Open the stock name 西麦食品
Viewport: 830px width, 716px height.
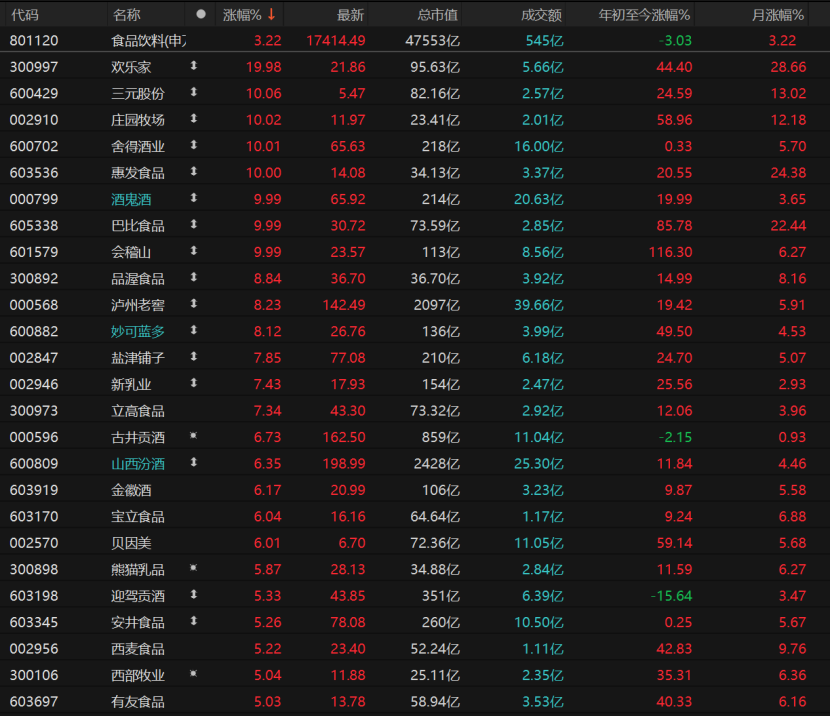click(x=138, y=649)
